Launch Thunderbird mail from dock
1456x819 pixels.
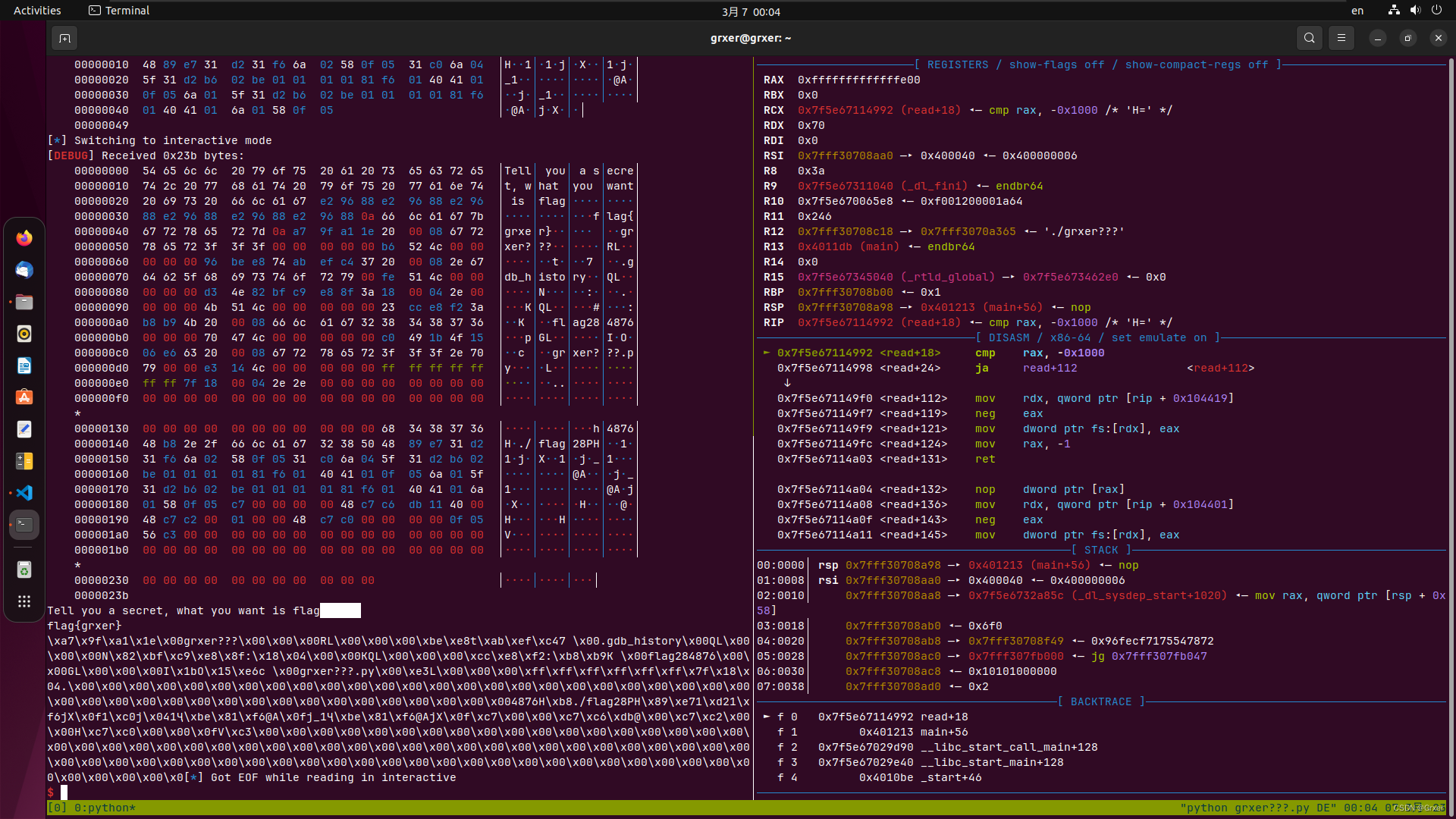coord(24,270)
